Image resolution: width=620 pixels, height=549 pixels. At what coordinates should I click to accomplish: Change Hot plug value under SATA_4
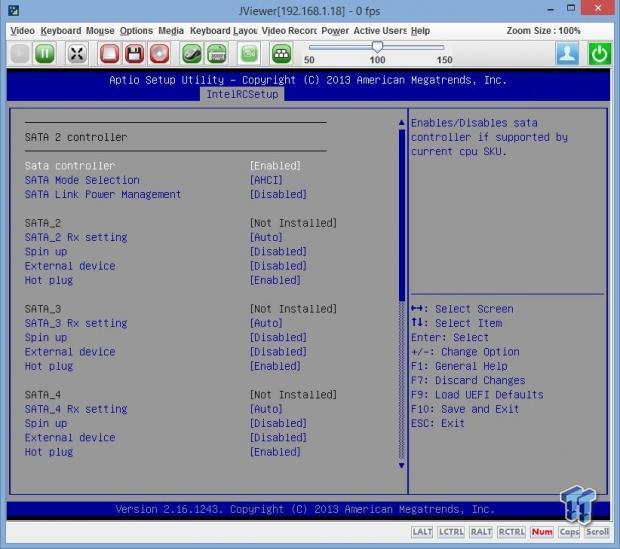pos(275,452)
